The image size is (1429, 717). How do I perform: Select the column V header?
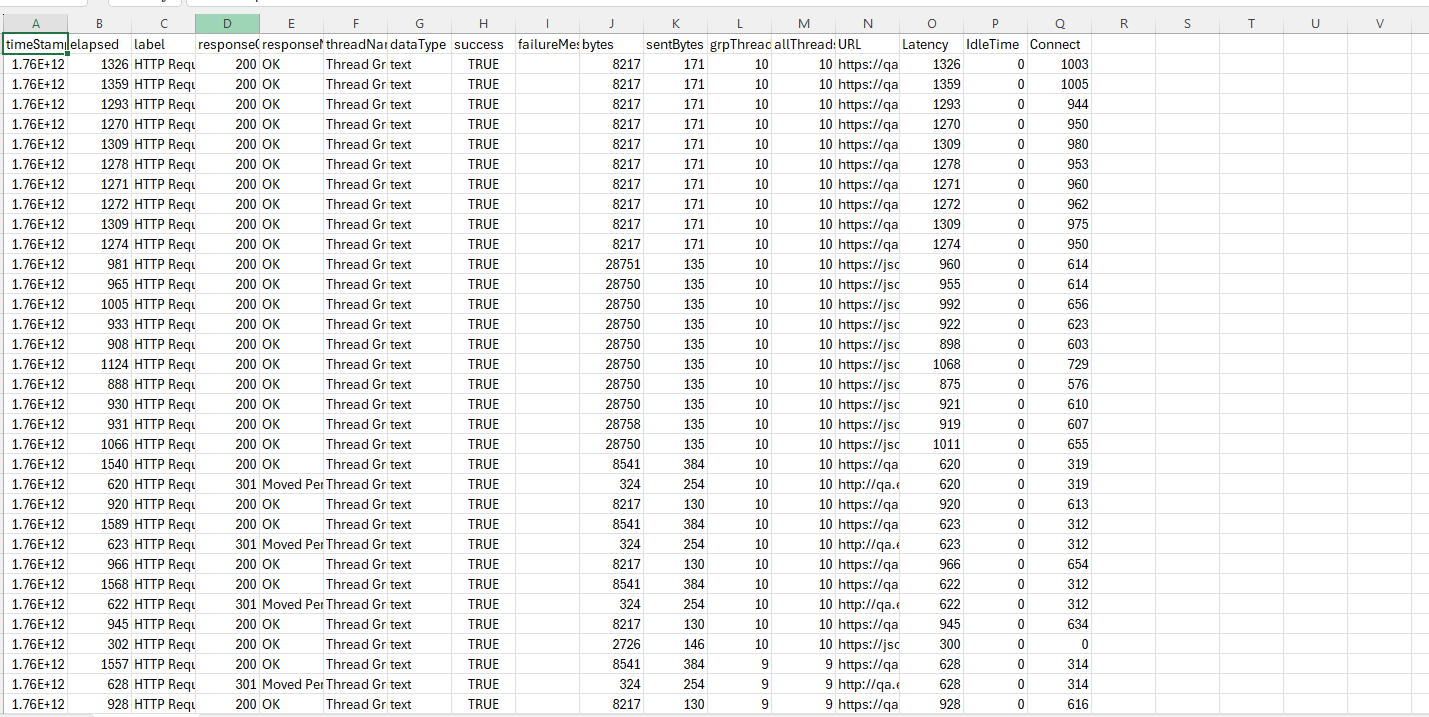pos(1380,23)
